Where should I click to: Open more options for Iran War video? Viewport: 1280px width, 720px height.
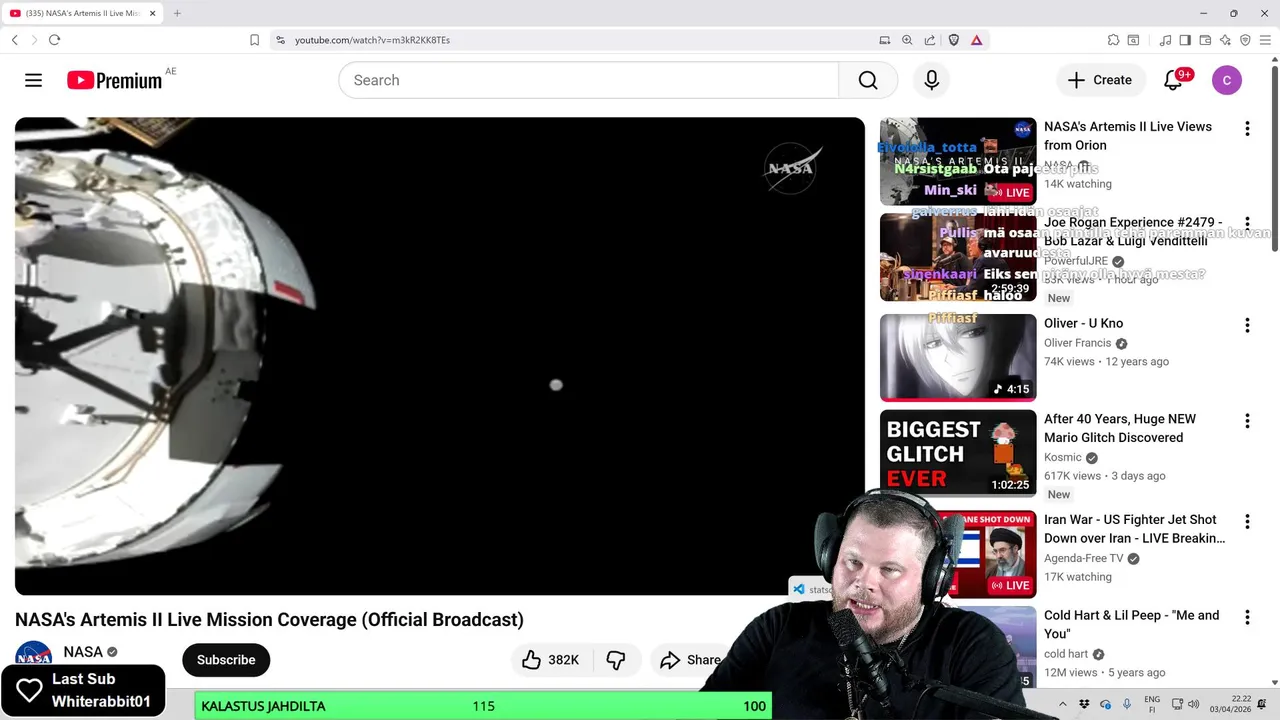[1247, 522]
